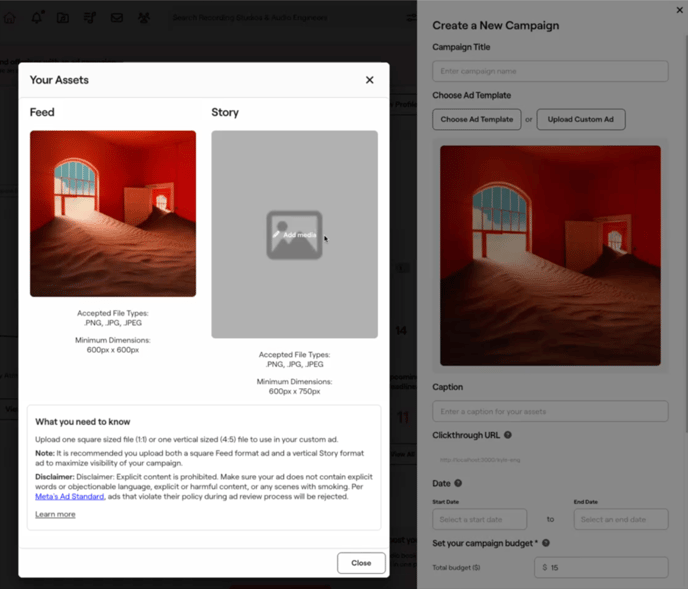Viewport: 688px width, 589px height.
Task: Click the Choose Ad Template button
Action: coord(477,119)
